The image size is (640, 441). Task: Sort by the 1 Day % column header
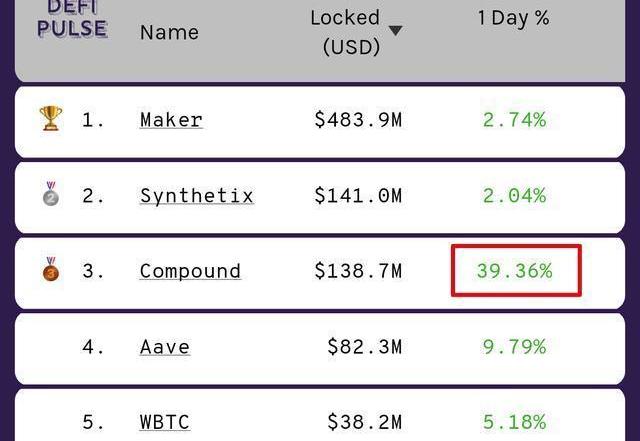513,18
